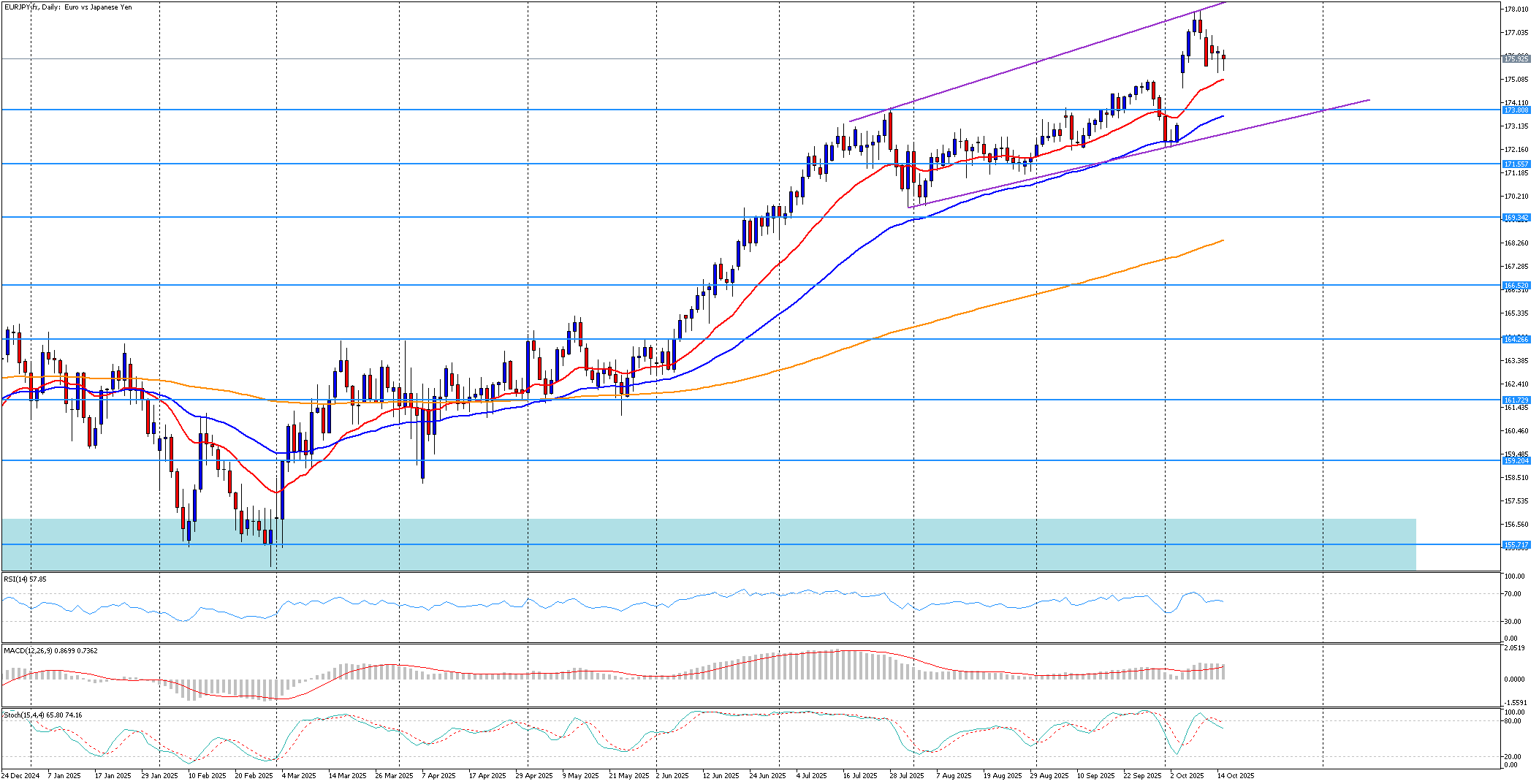Click the 29 Jan 2025 date label
The width and height of the screenshot is (1539, 784).
click(160, 776)
